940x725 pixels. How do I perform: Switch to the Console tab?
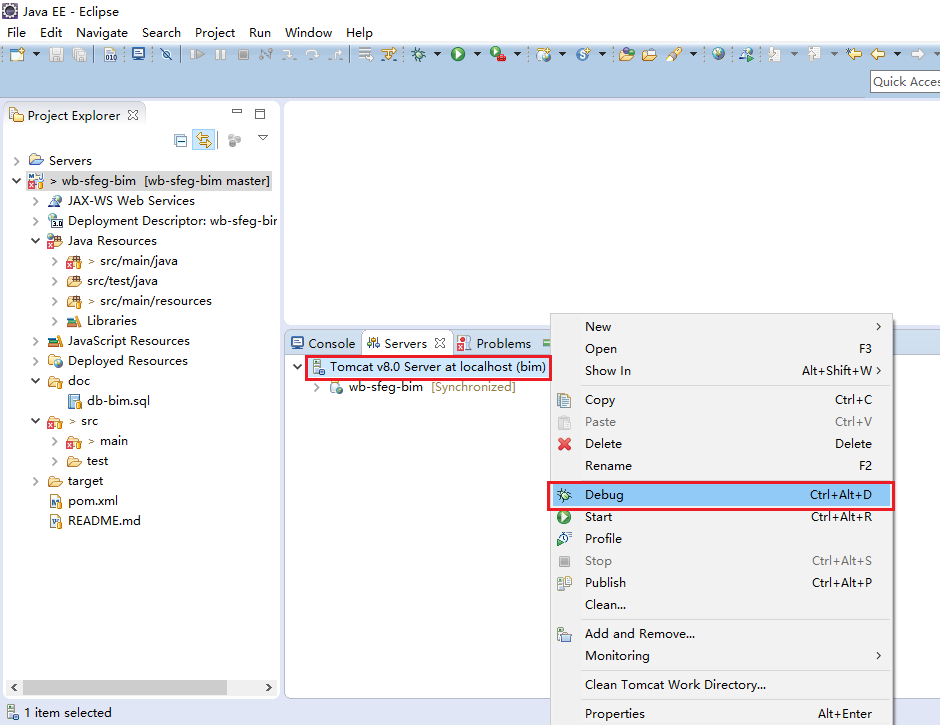323,343
